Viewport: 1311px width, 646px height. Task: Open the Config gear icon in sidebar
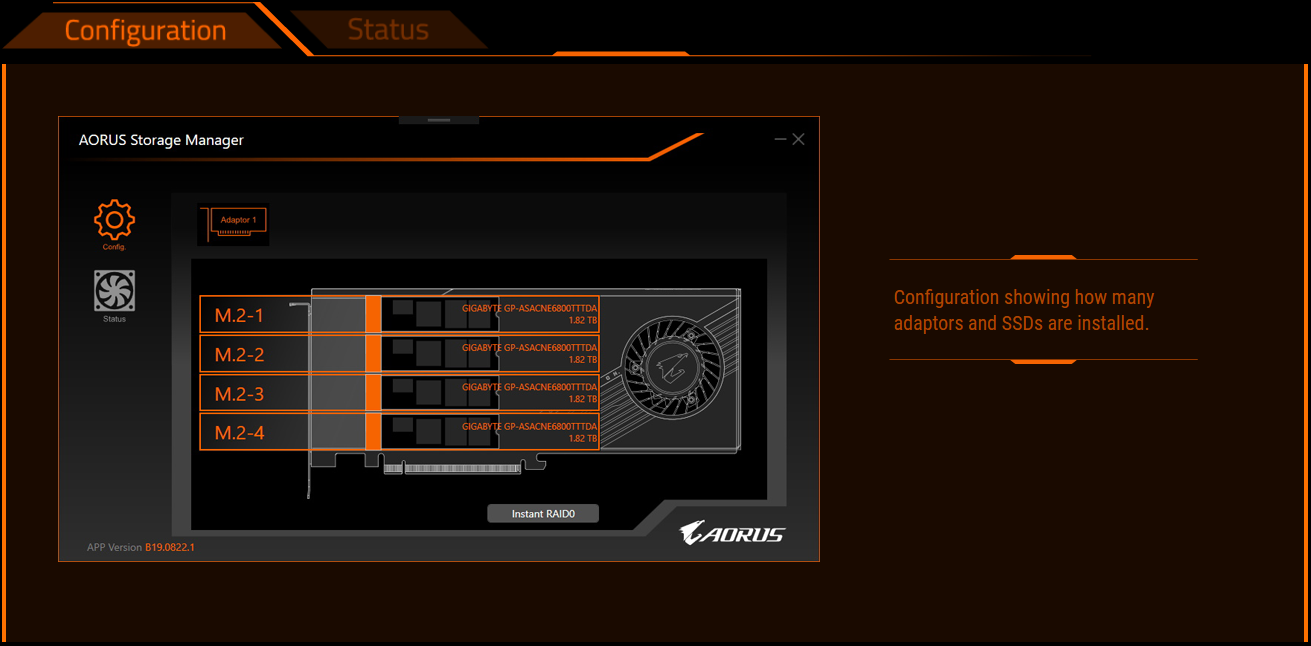coord(114,220)
